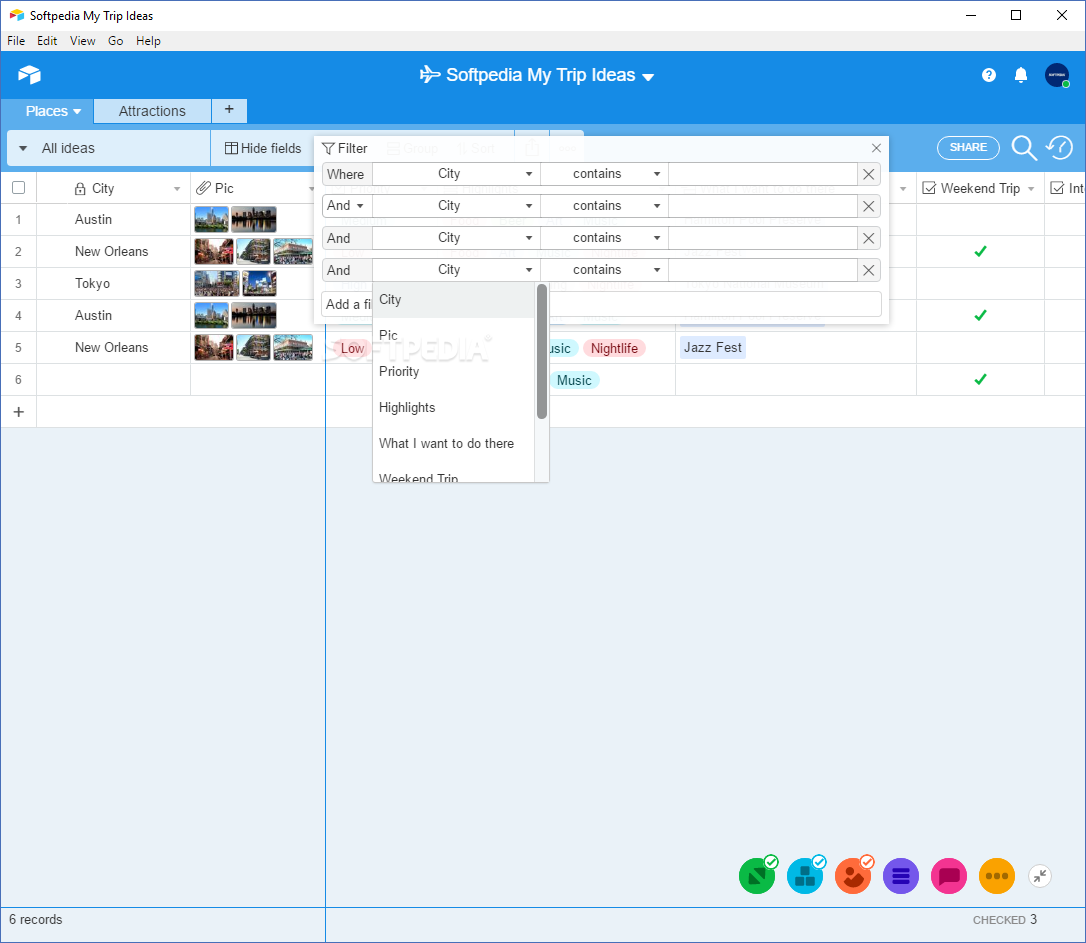Click the orange block icon at bottom
This screenshot has height=943, width=1086.
853,876
